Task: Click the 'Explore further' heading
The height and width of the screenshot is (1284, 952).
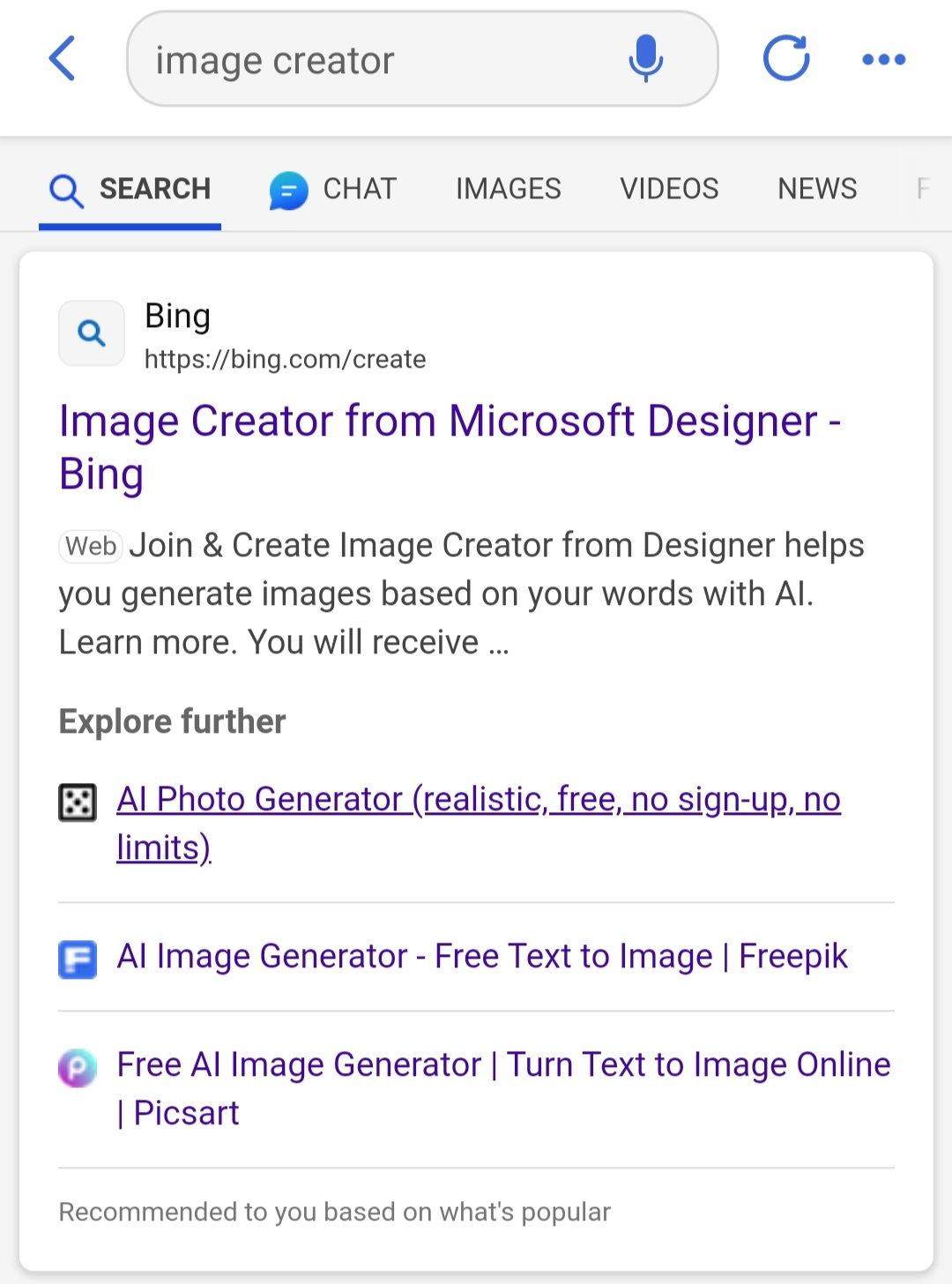Action: [172, 721]
